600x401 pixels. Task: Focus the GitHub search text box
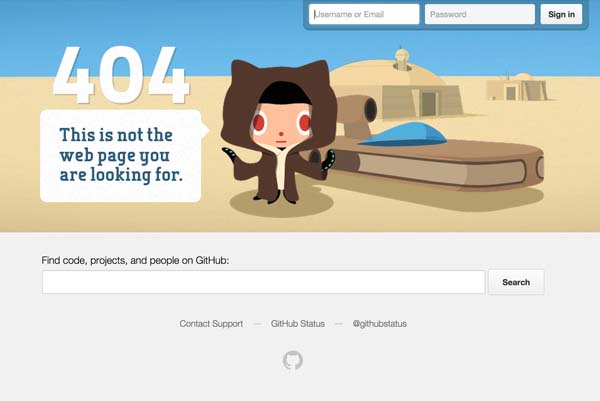tap(264, 282)
